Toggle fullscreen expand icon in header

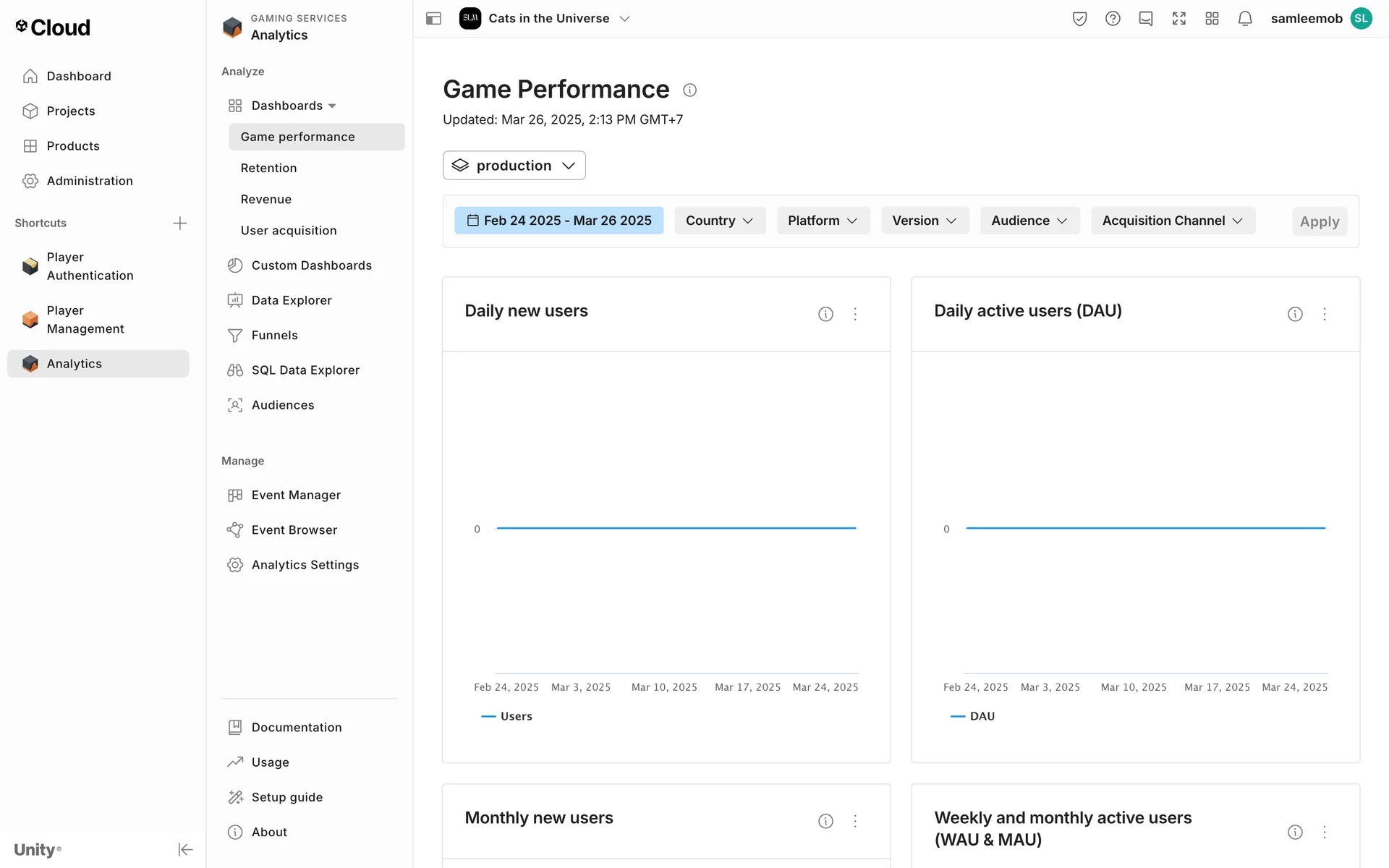(x=1178, y=19)
